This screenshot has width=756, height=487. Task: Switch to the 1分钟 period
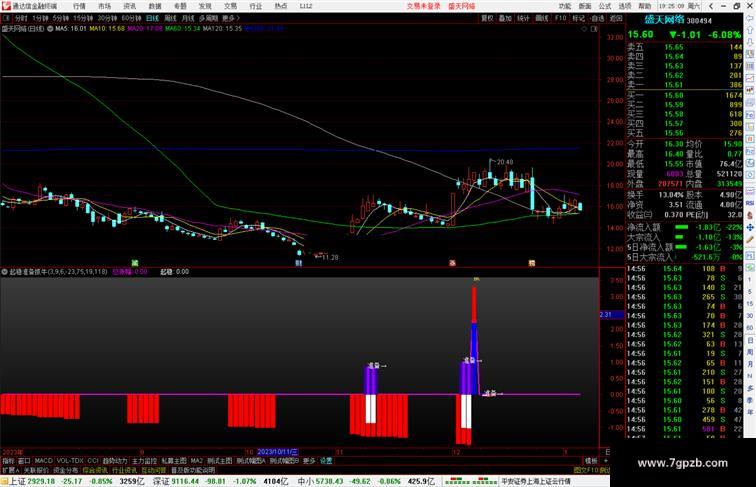[x=40, y=18]
